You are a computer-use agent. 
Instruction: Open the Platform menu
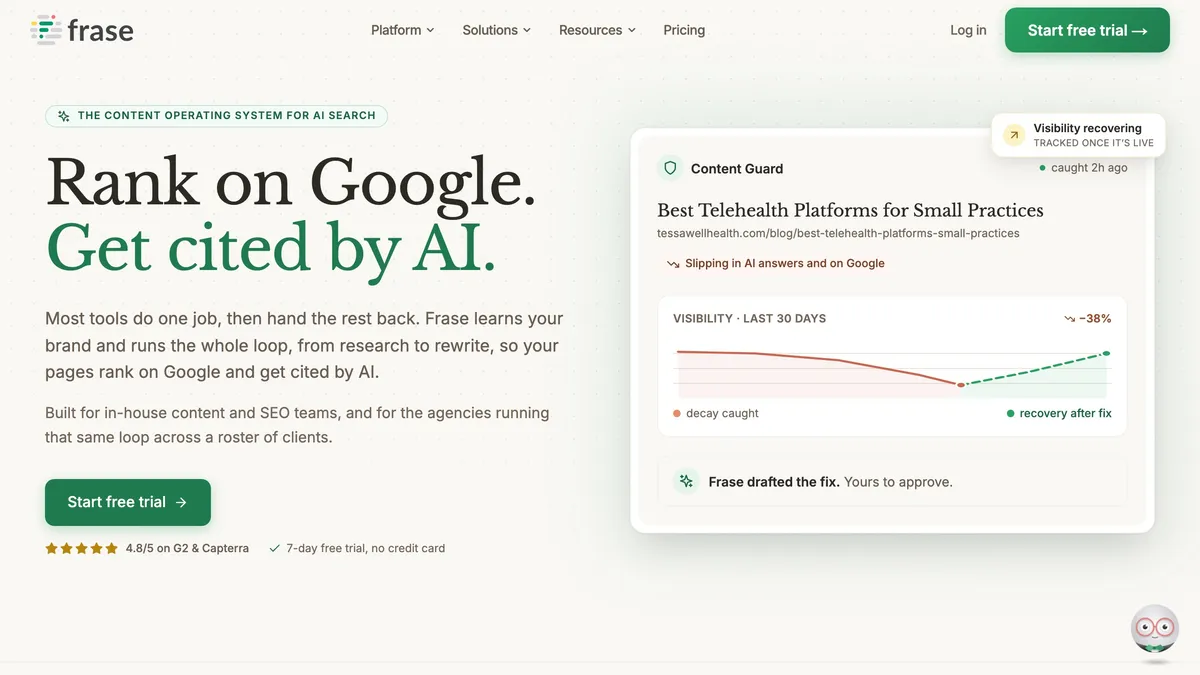pos(402,30)
